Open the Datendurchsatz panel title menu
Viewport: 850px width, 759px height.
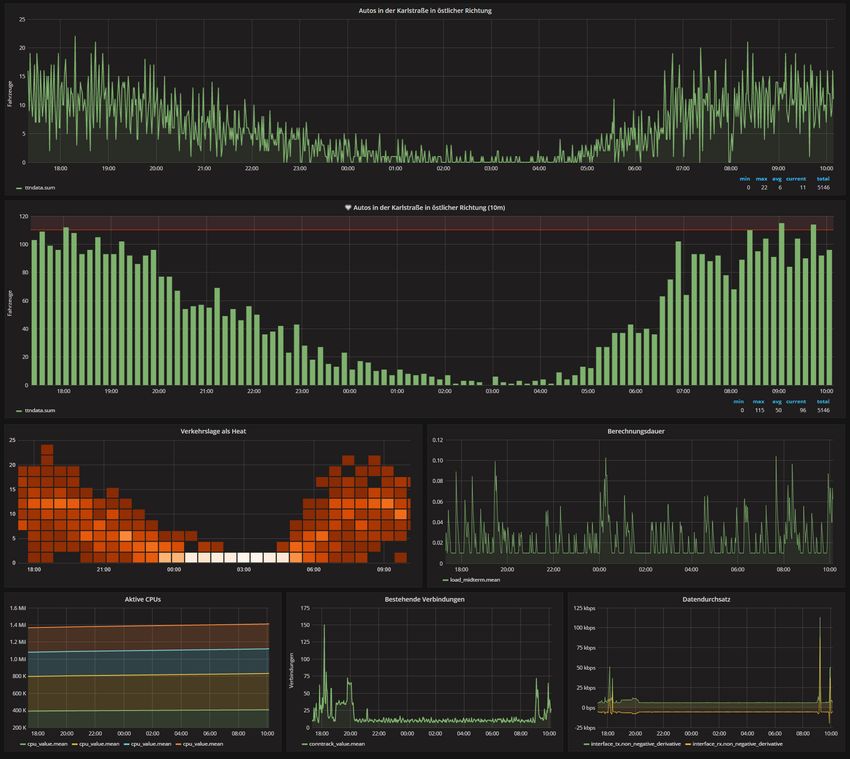click(705, 598)
